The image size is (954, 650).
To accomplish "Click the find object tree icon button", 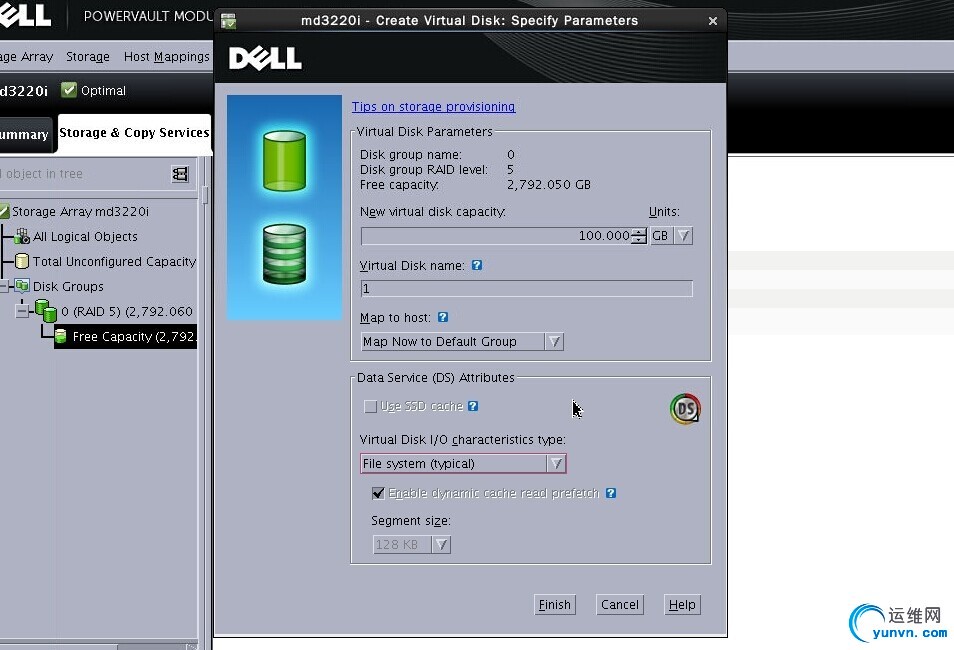I will point(180,174).
